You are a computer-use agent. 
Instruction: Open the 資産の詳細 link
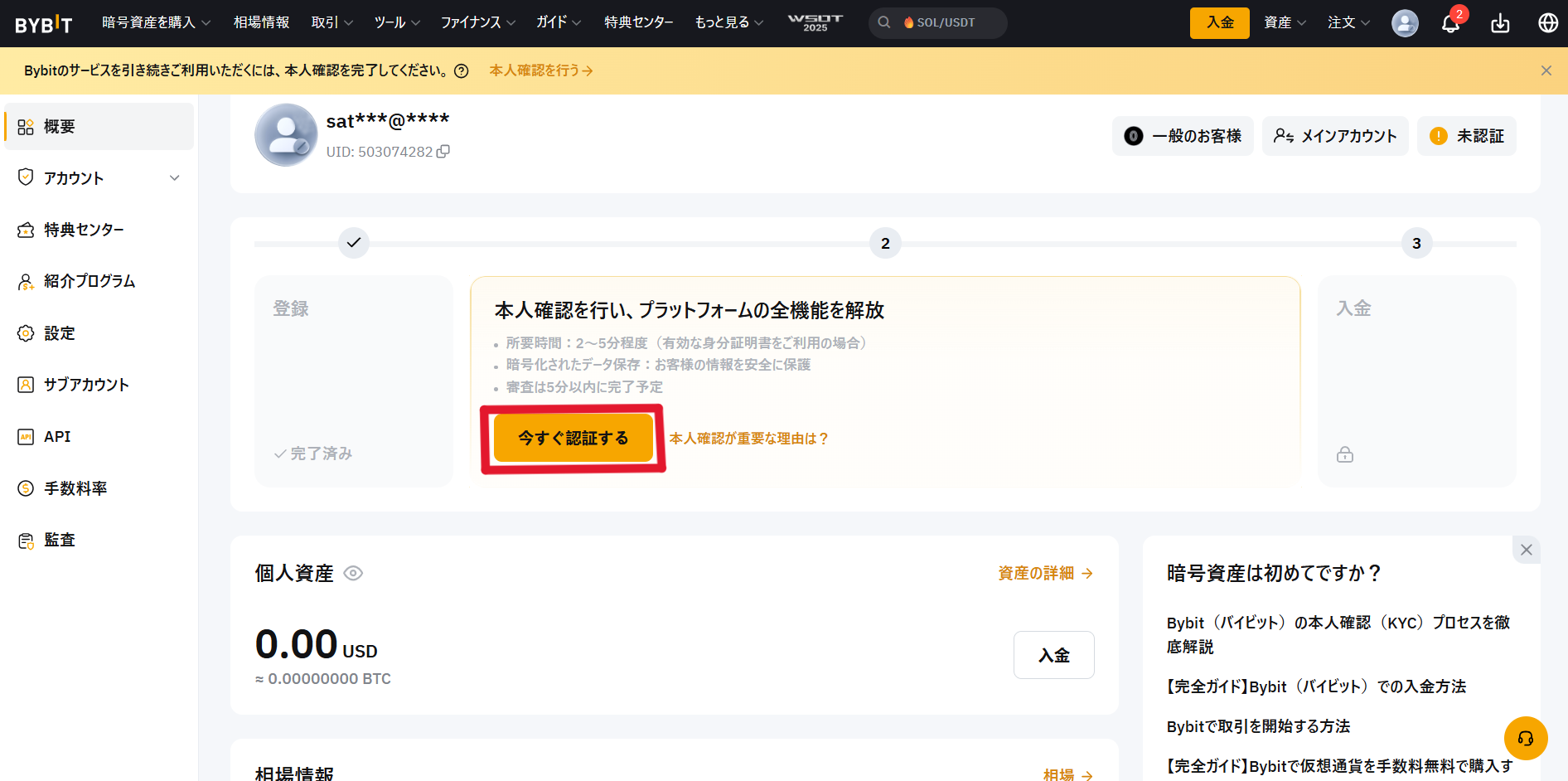(x=1044, y=574)
